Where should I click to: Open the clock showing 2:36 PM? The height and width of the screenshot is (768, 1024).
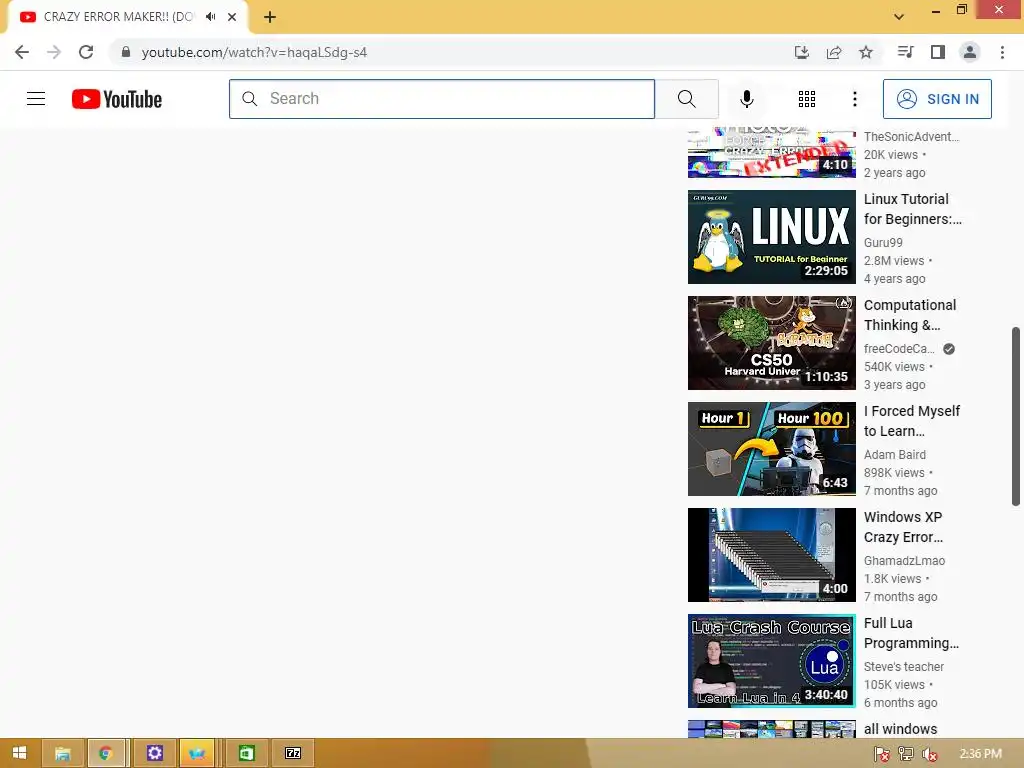click(x=980, y=754)
